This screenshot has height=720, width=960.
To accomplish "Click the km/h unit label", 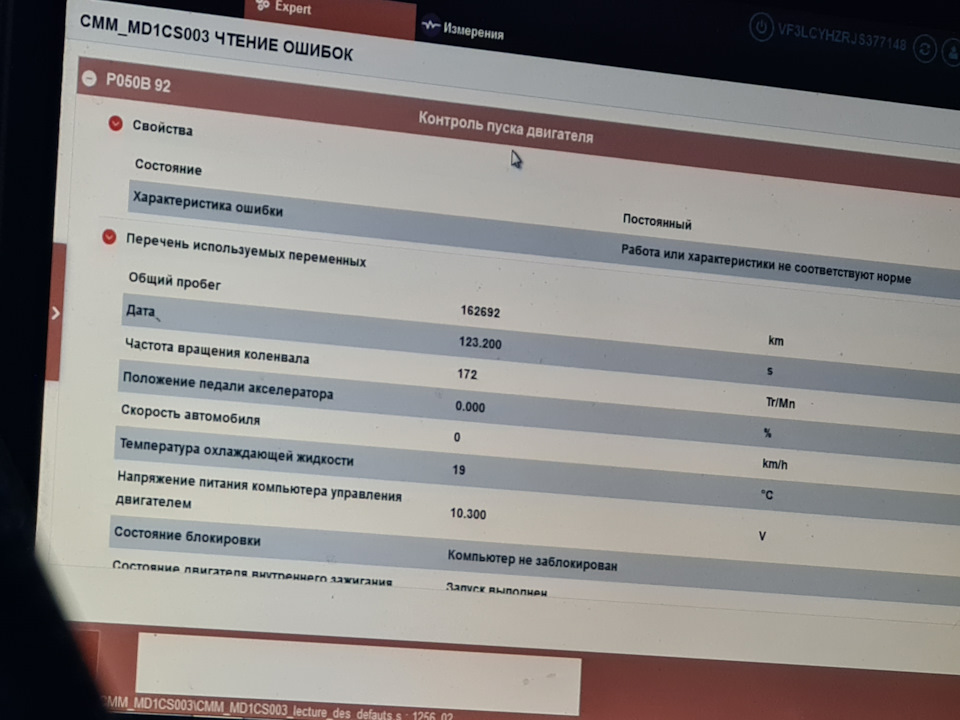I will click(x=774, y=463).
